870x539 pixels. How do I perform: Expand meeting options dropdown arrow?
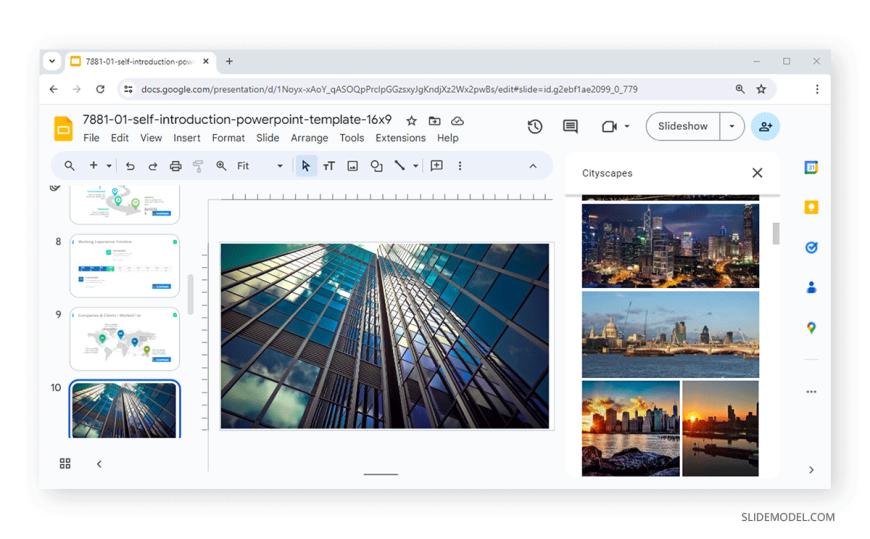point(627,126)
